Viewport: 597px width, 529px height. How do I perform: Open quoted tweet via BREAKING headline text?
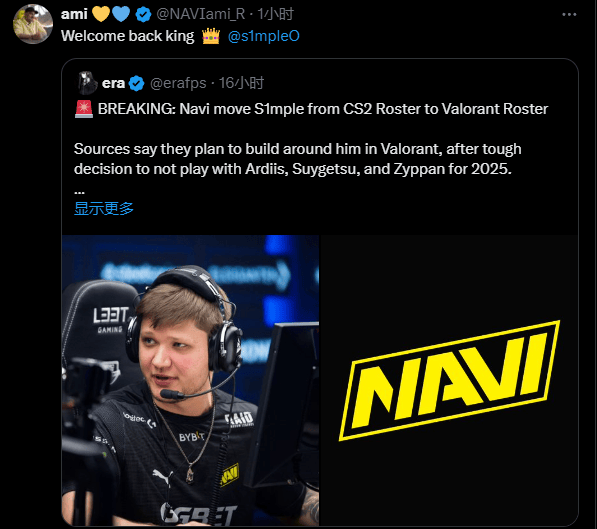click(323, 109)
